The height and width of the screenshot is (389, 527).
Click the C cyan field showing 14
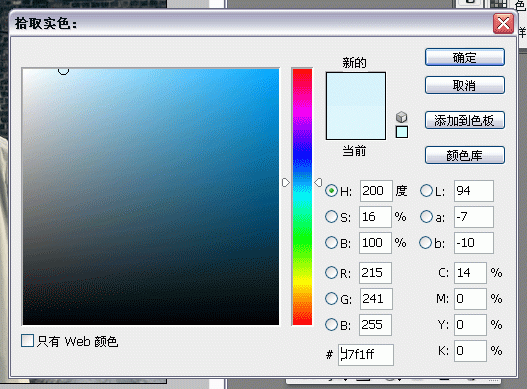[470, 273]
